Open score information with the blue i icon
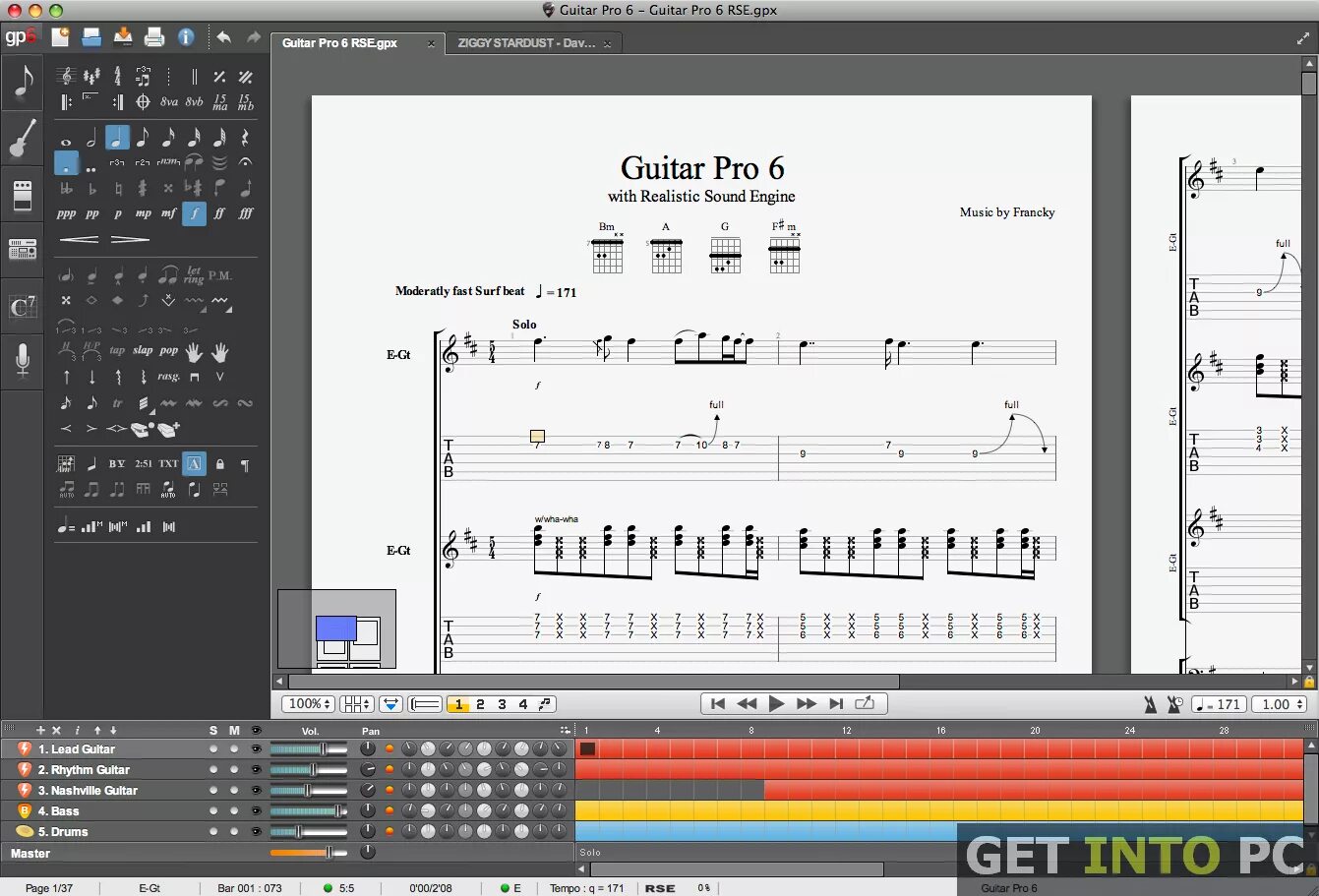This screenshot has width=1319, height=896. pyautogui.click(x=186, y=37)
